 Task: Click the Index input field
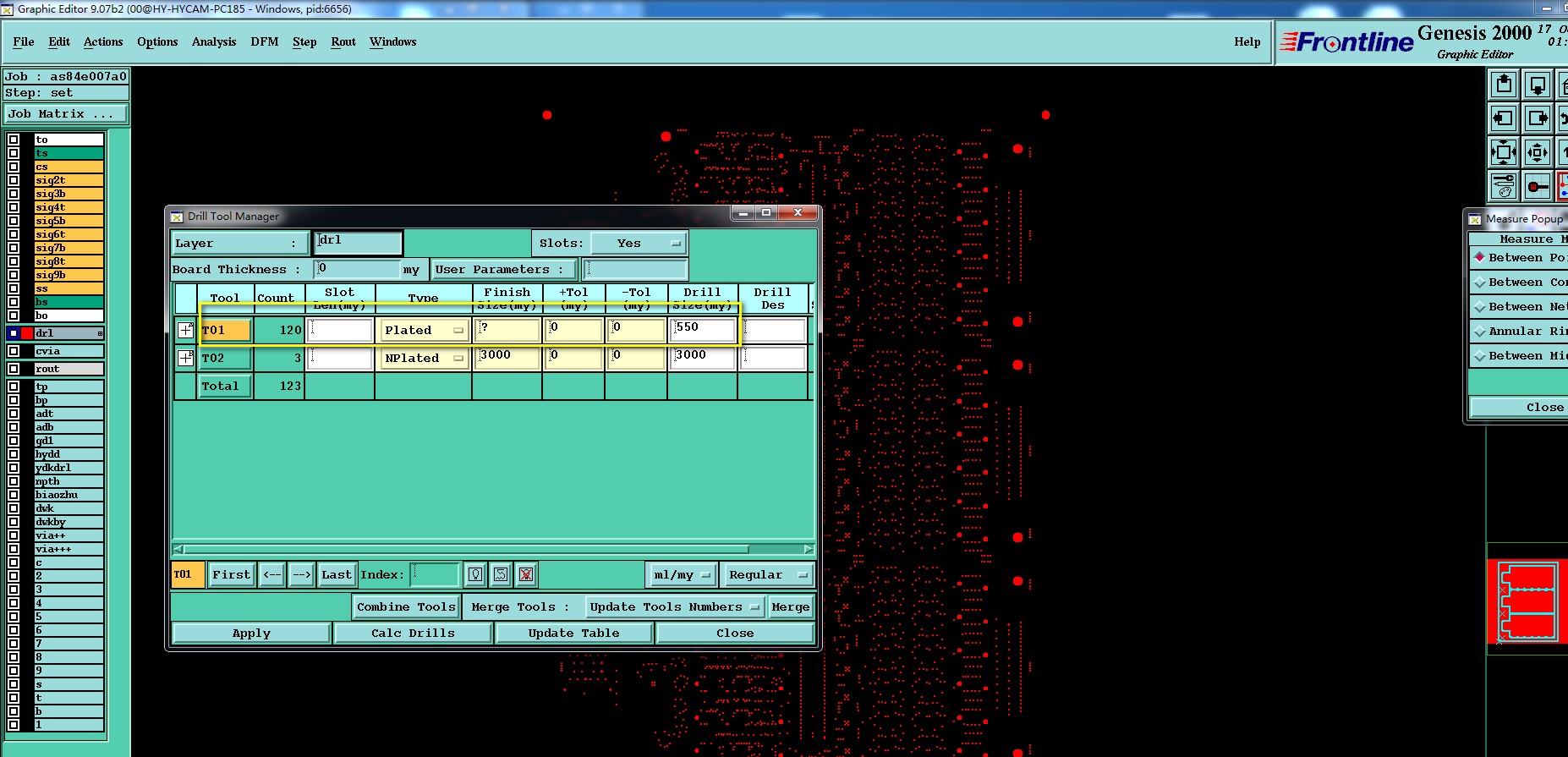[x=435, y=575]
